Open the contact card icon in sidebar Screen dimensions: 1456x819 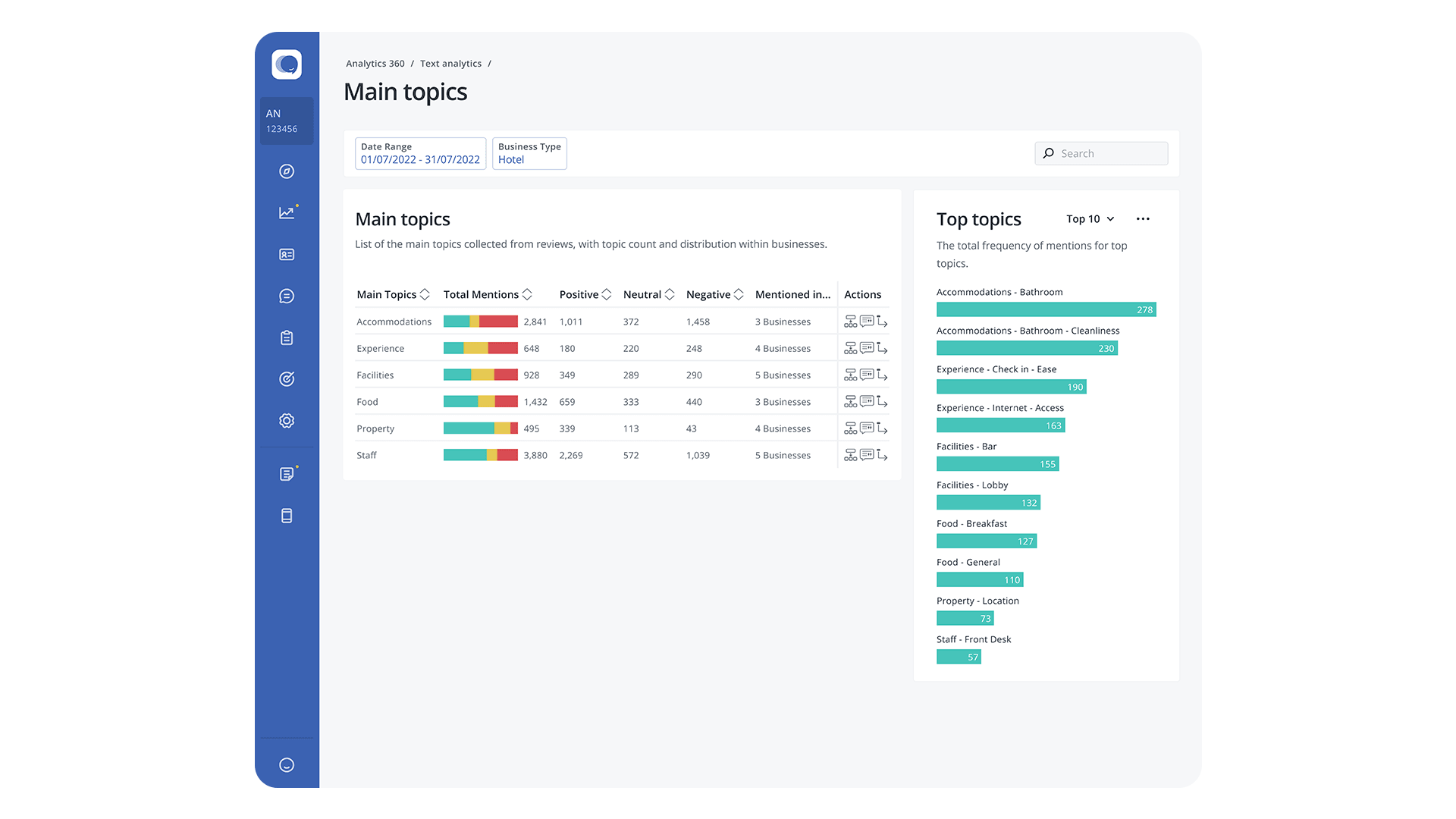(287, 255)
